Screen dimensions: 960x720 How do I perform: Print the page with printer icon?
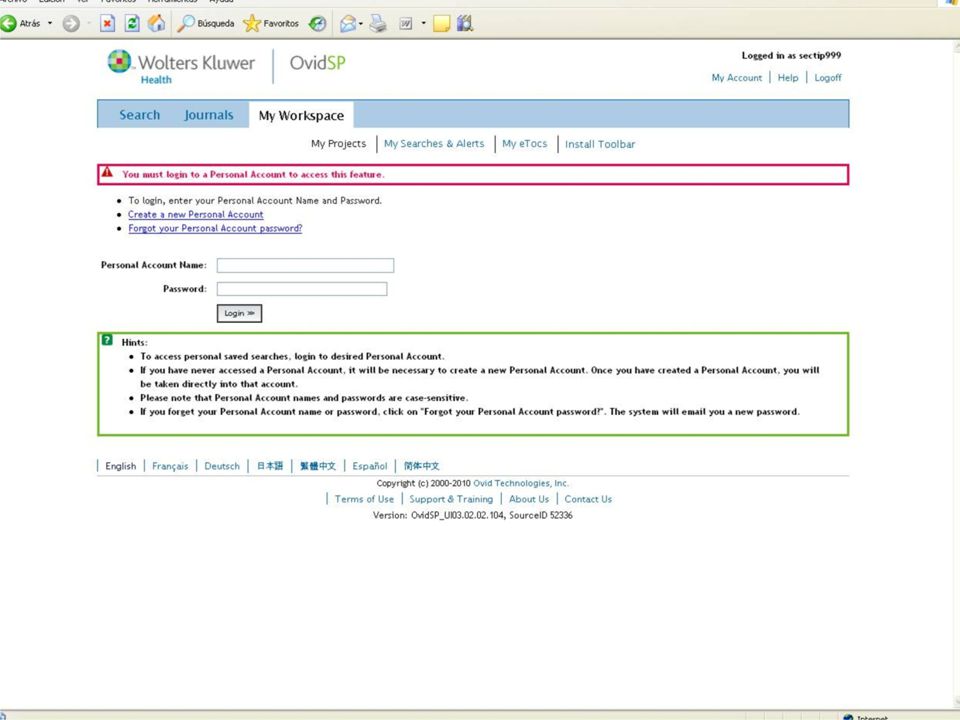pos(378,24)
